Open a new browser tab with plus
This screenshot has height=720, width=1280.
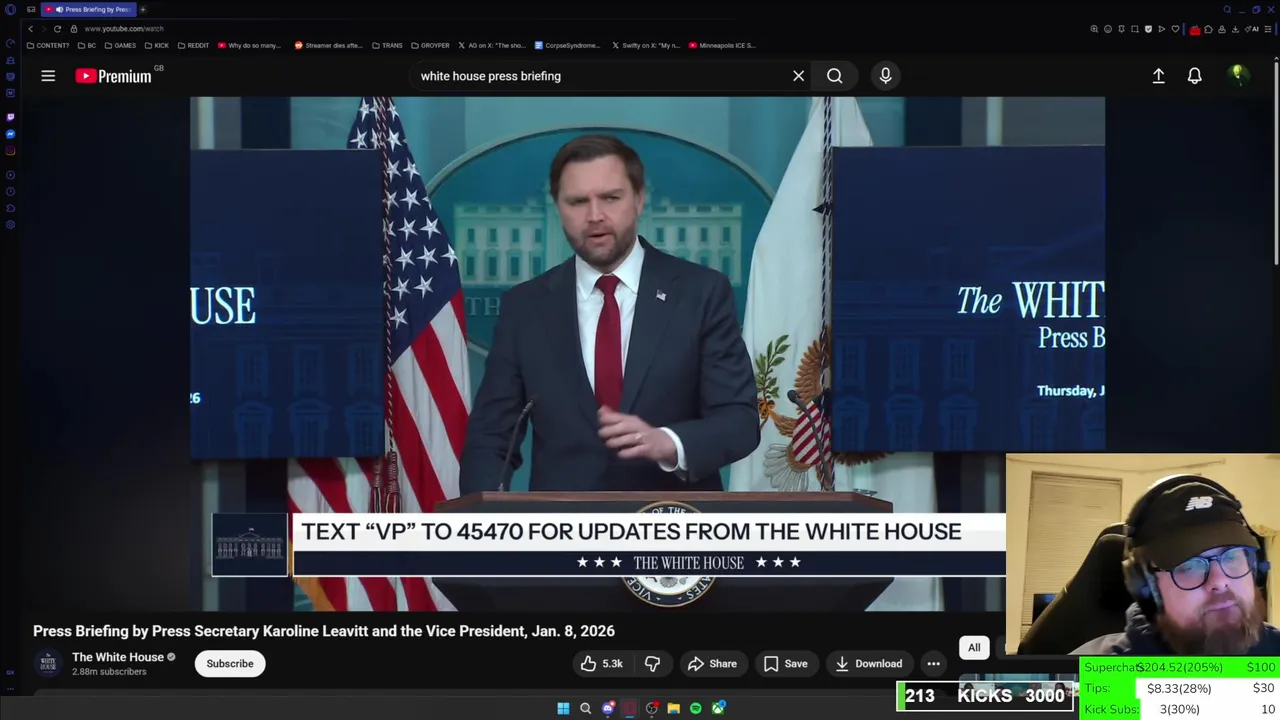point(143,9)
